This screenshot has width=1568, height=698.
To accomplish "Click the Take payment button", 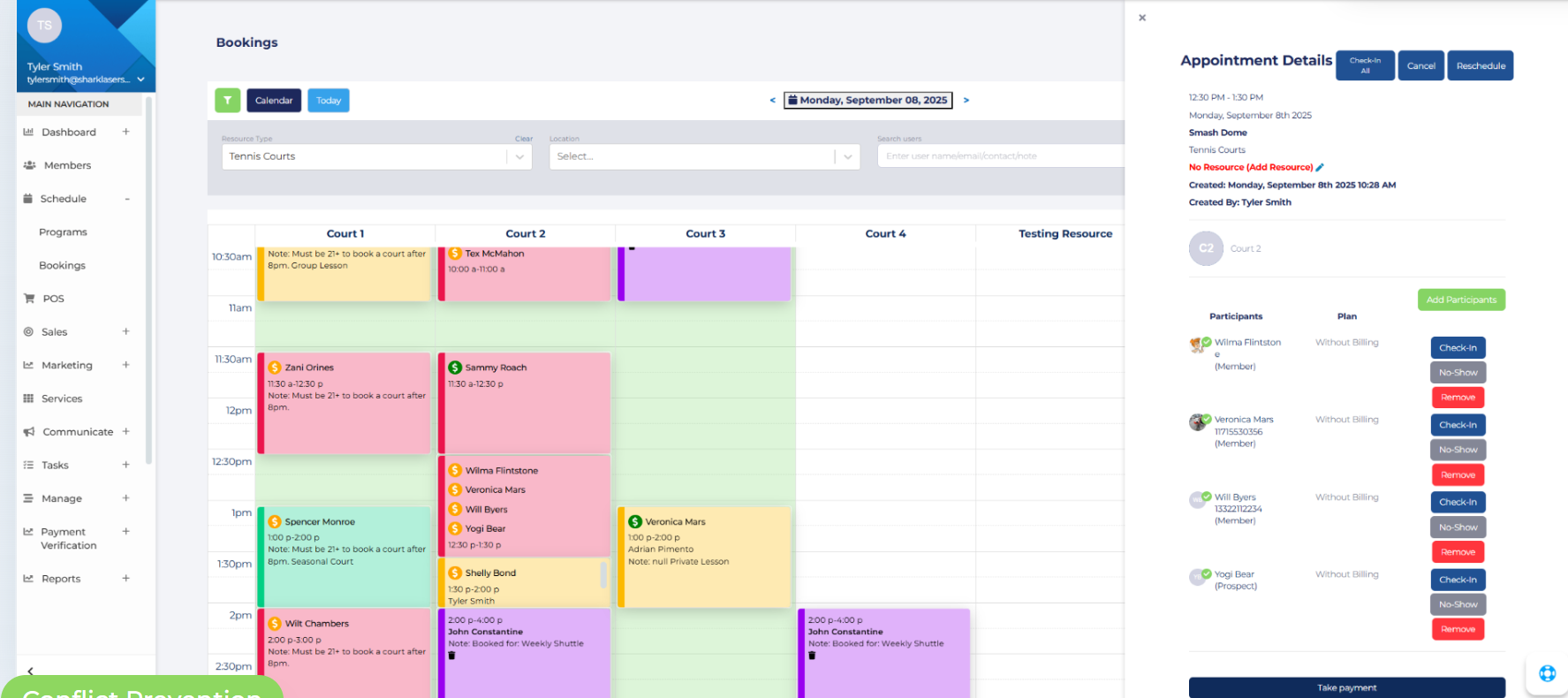I will (x=1346, y=687).
